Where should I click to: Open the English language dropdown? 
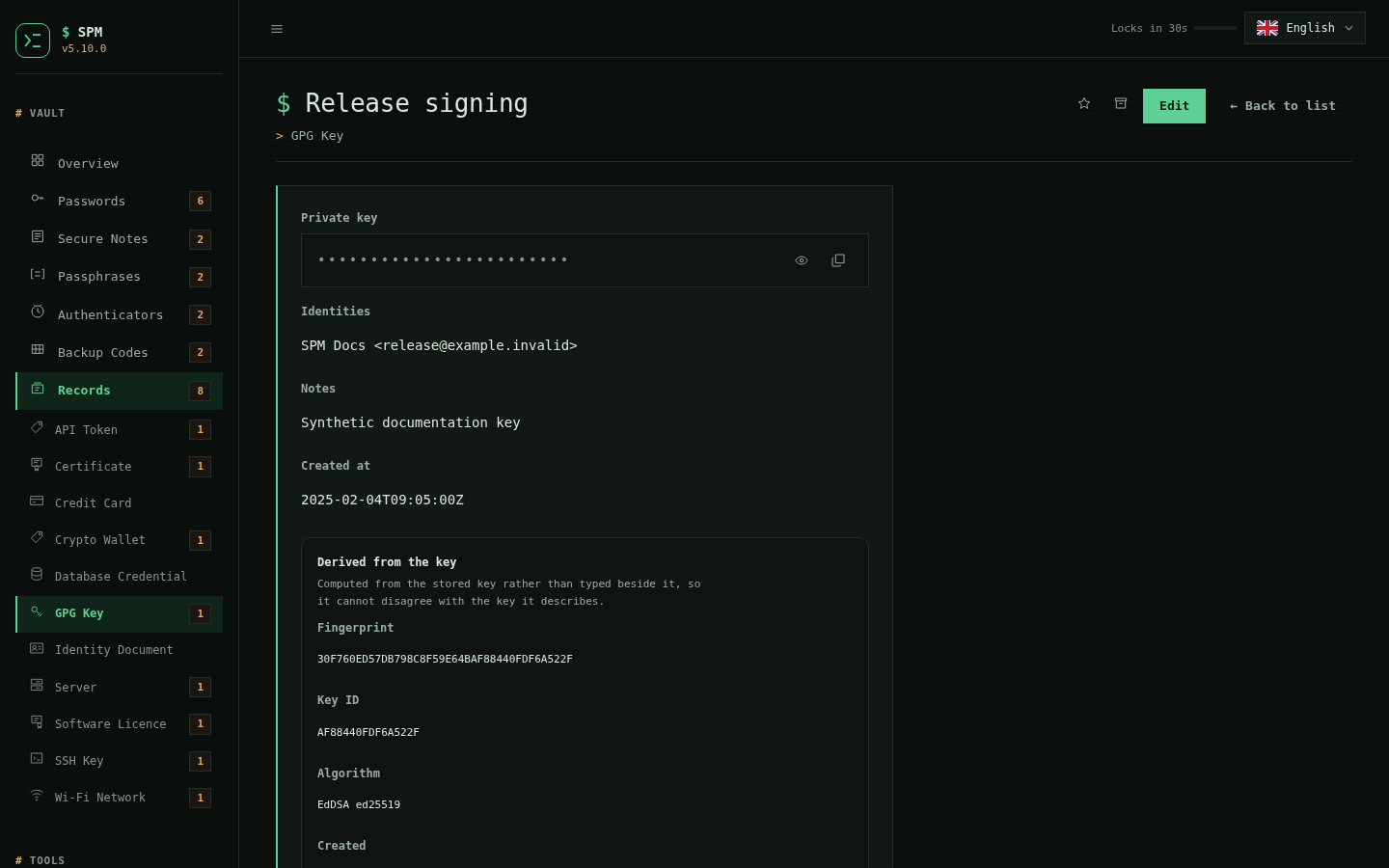click(1305, 28)
